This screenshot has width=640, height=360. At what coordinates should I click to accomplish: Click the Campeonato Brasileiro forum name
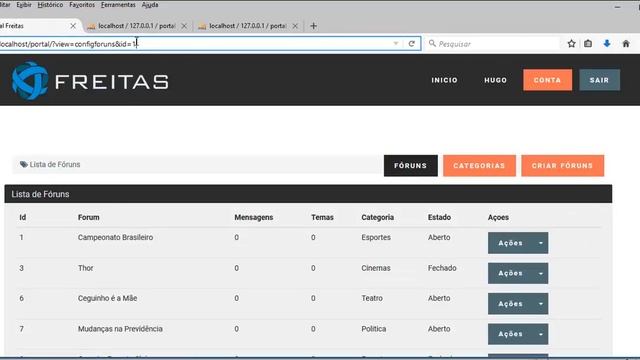[116, 238]
